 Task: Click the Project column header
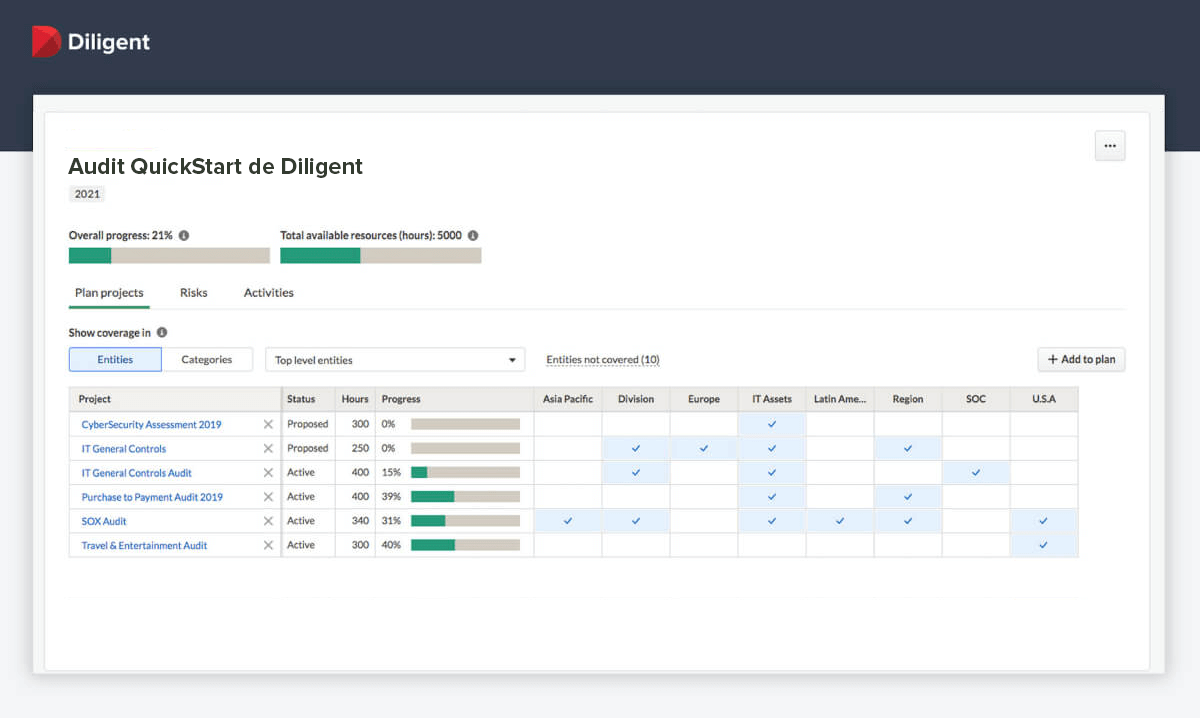pyautogui.click(x=175, y=399)
